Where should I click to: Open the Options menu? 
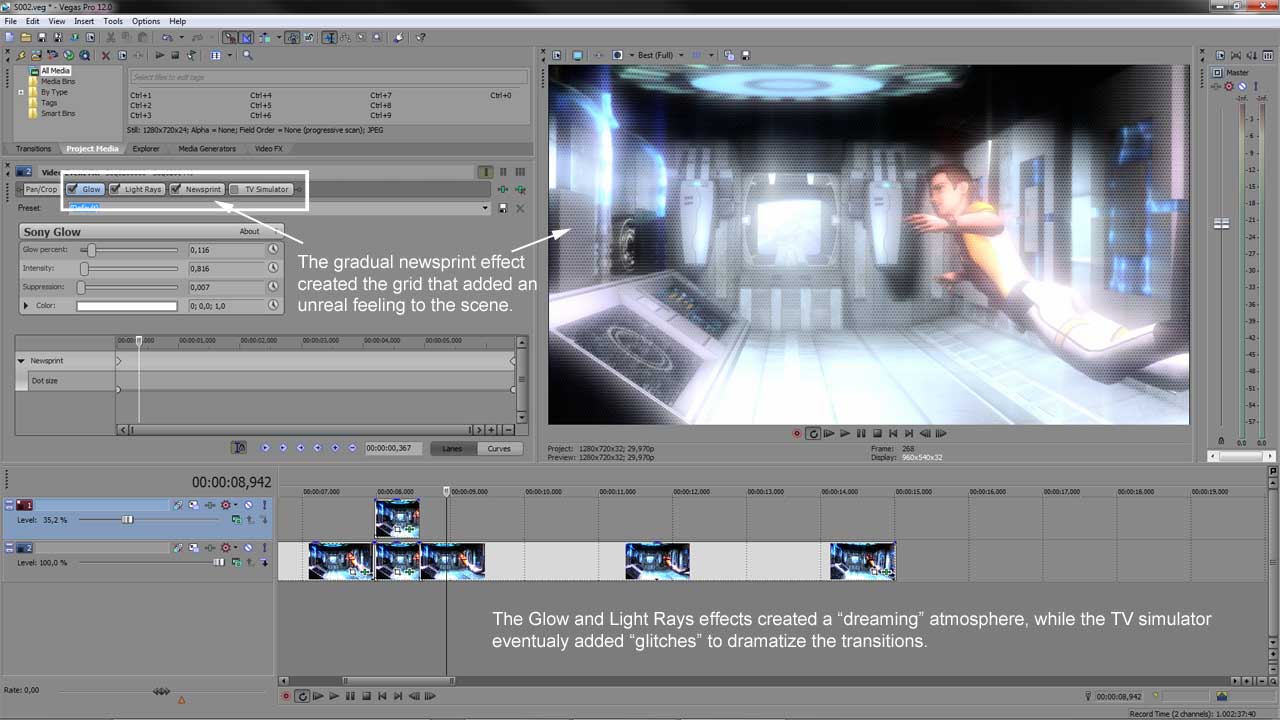(x=146, y=21)
